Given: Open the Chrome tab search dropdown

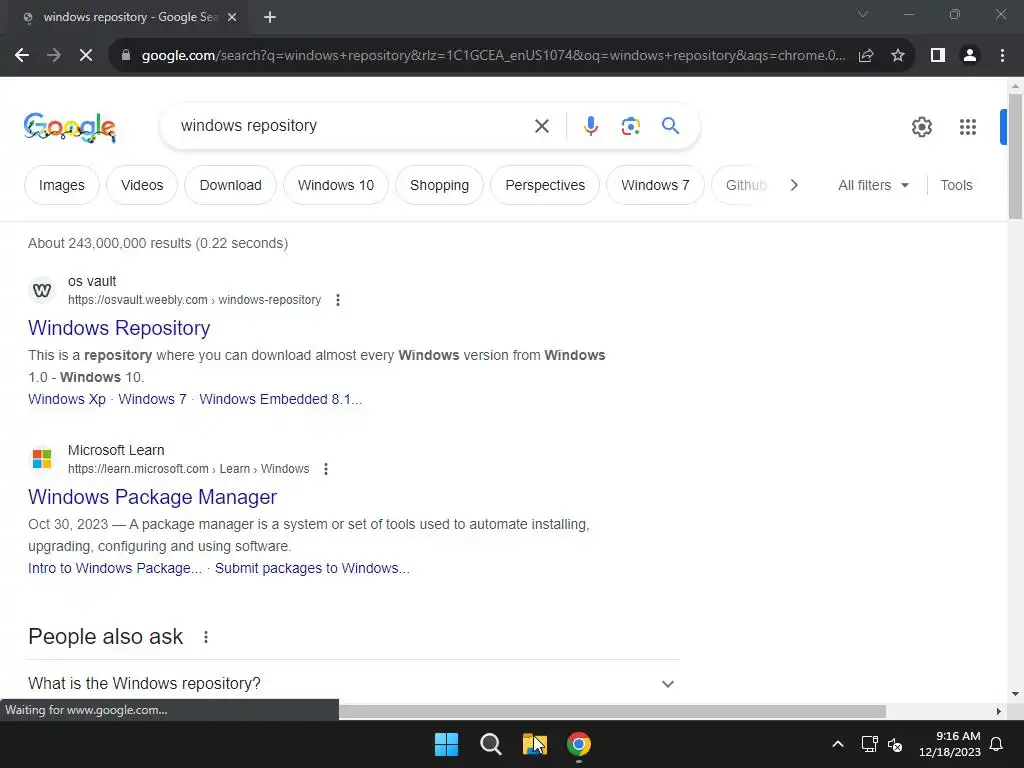Looking at the screenshot, I should pos(863,14).
